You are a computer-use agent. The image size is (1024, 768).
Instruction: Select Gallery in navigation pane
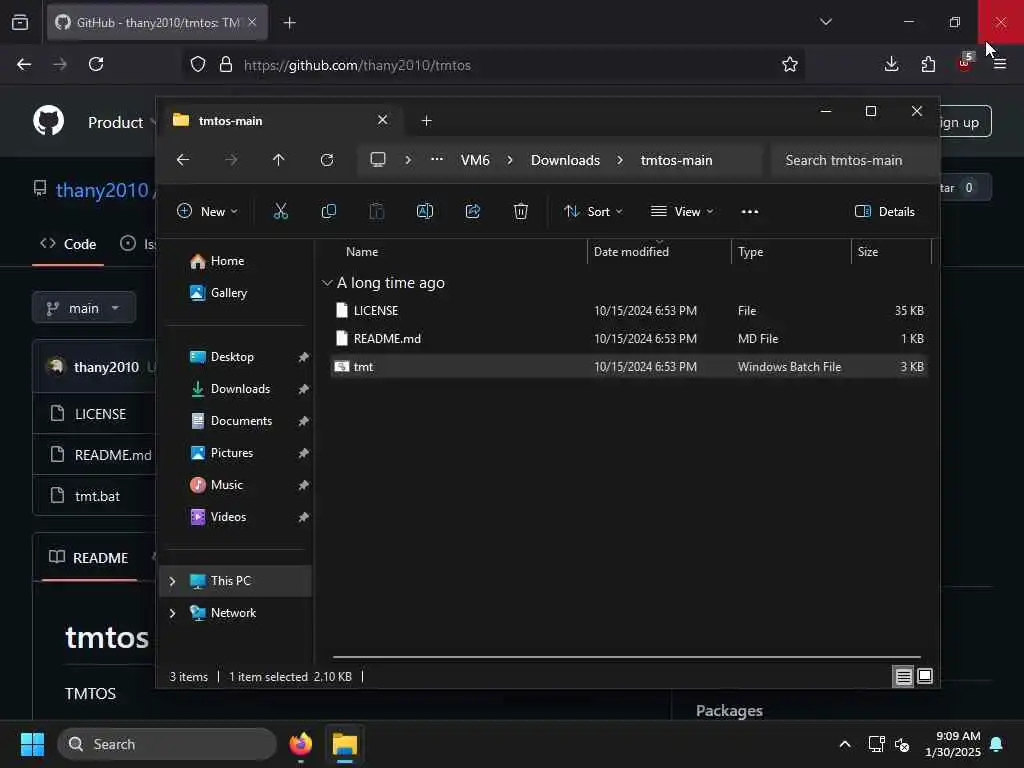(x=229, y=293)
